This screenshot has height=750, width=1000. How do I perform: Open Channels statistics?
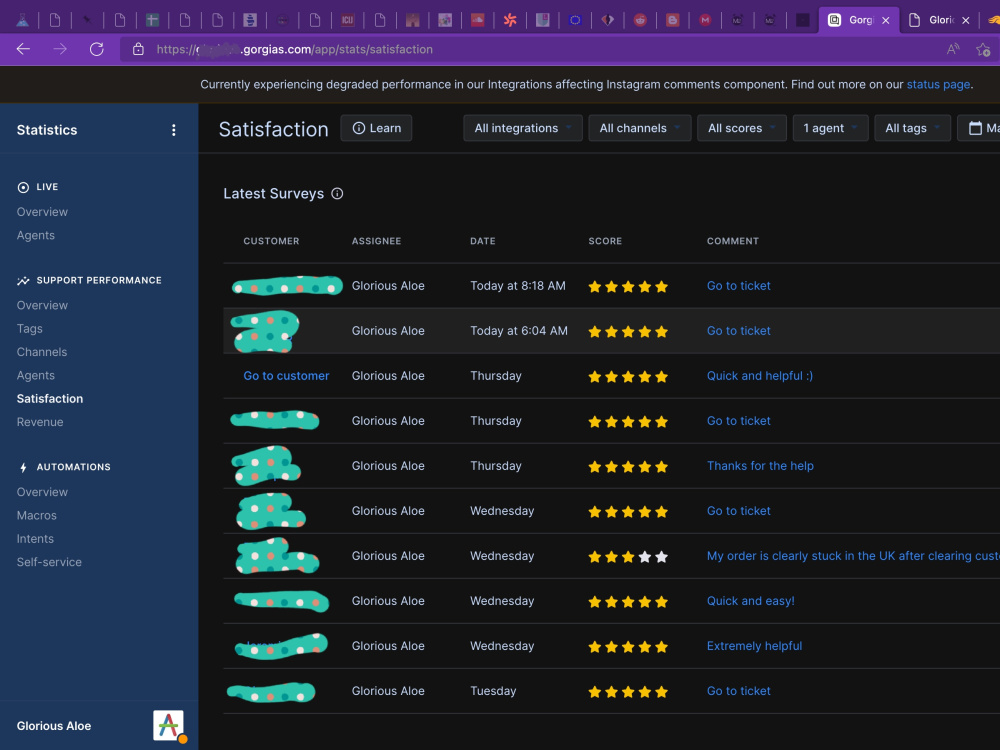point(41,352)
